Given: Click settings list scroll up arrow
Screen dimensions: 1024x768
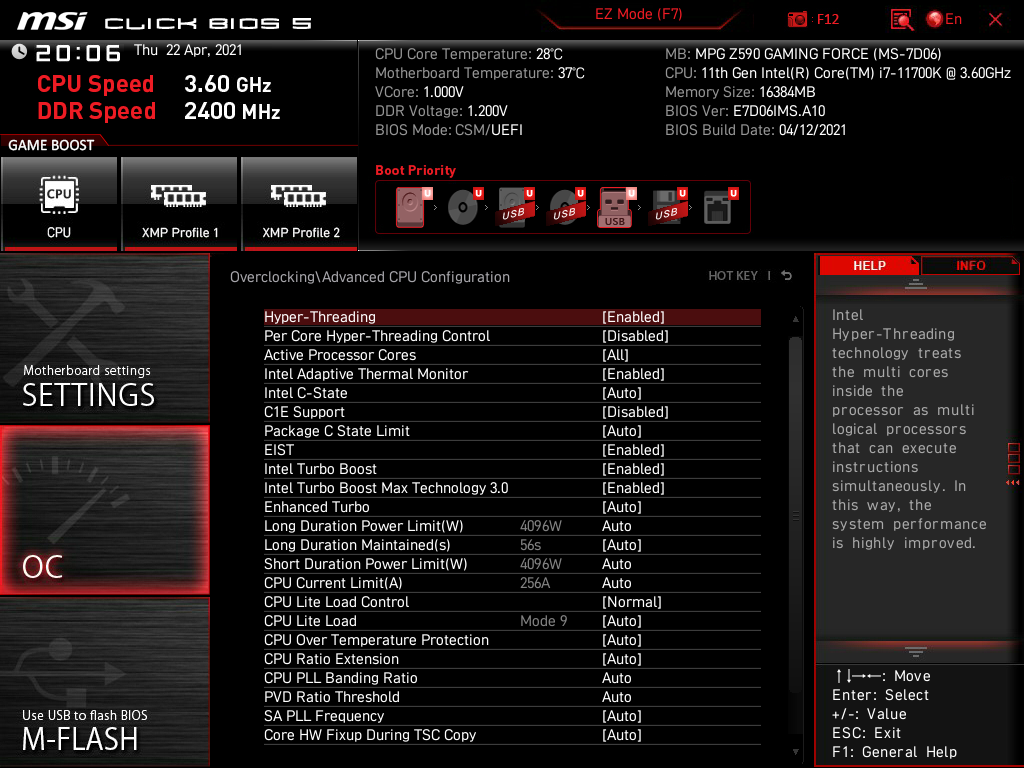Looking at the screenshot, I should pyautogui.click(x=795, y=319).
